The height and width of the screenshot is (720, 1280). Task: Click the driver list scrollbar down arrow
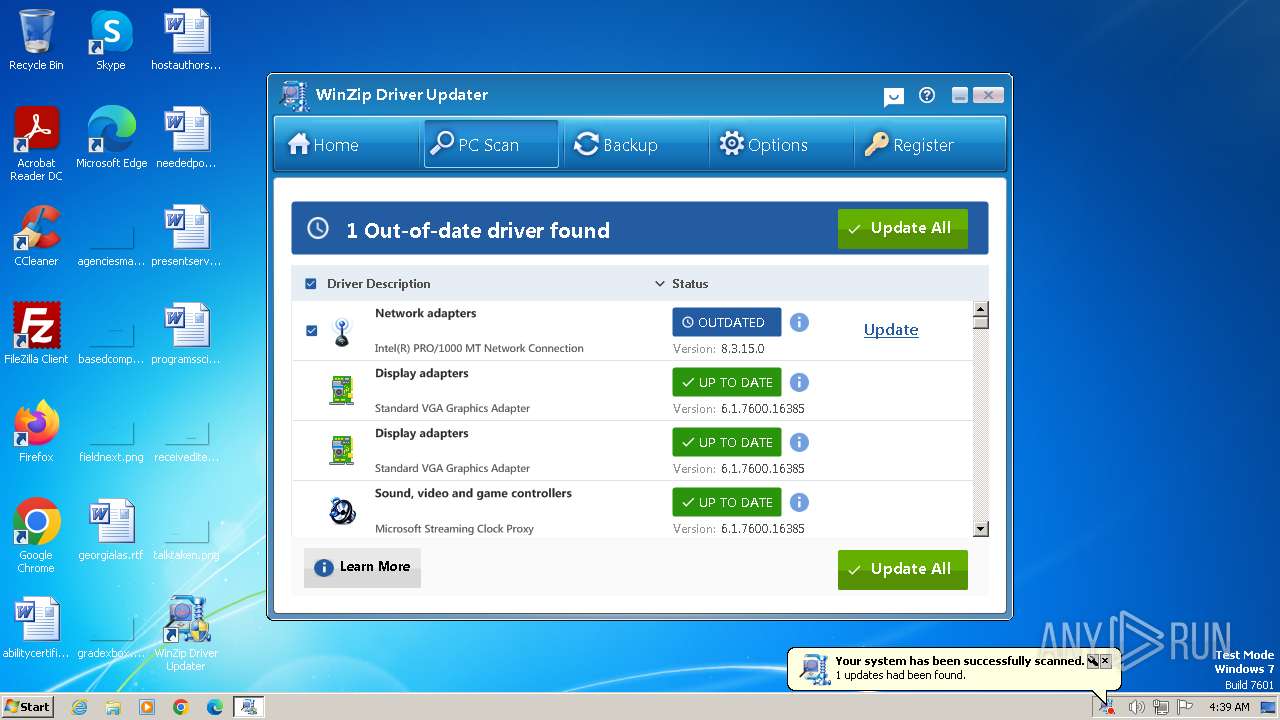coord(981,529)
